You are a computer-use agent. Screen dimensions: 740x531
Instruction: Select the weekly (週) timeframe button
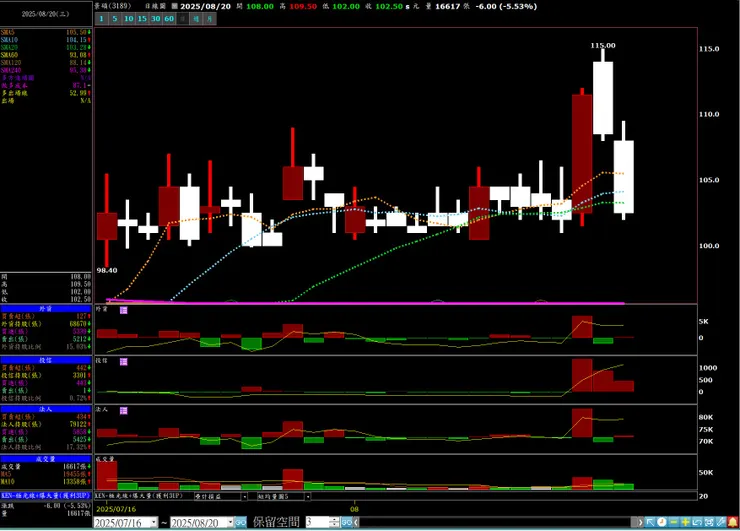coord(196,19)
